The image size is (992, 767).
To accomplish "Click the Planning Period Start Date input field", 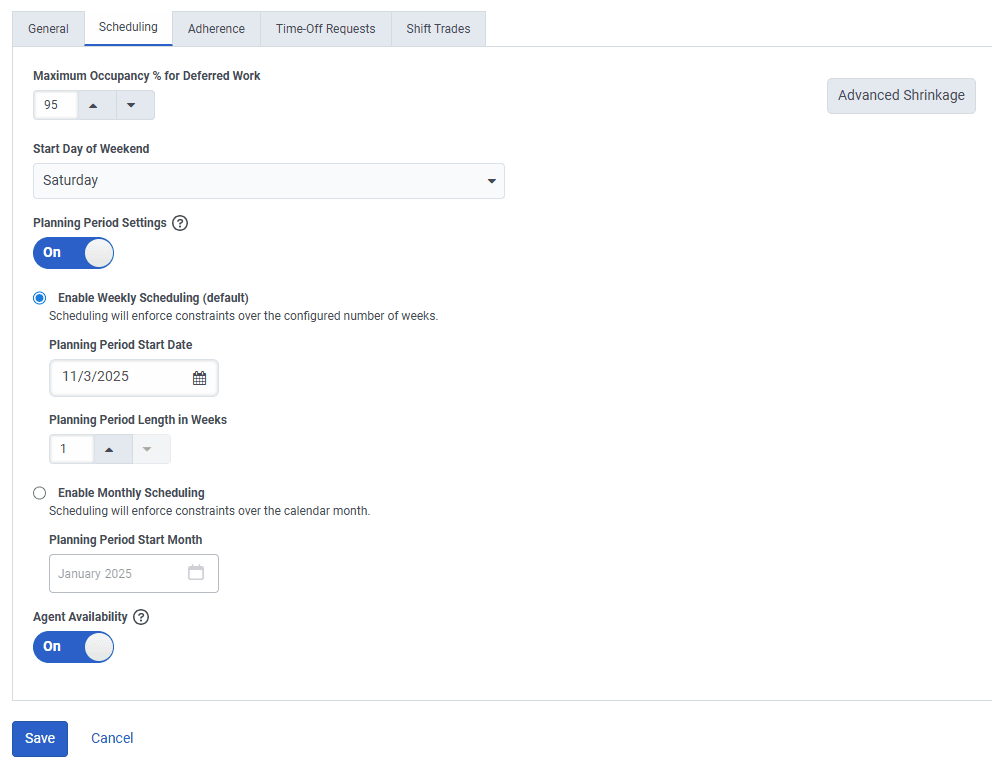I will [x=120, y=378].
